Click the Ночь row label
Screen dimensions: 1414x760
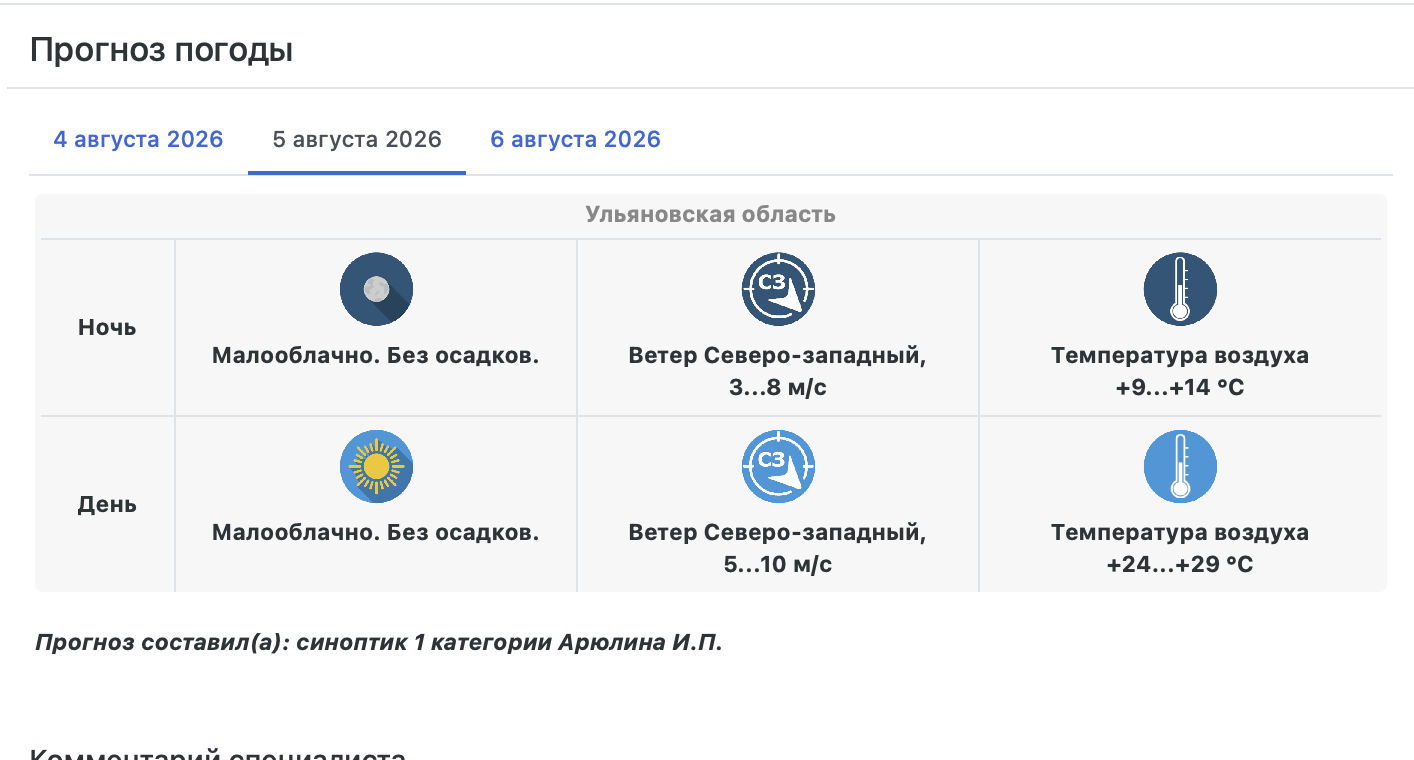(107, 327)
